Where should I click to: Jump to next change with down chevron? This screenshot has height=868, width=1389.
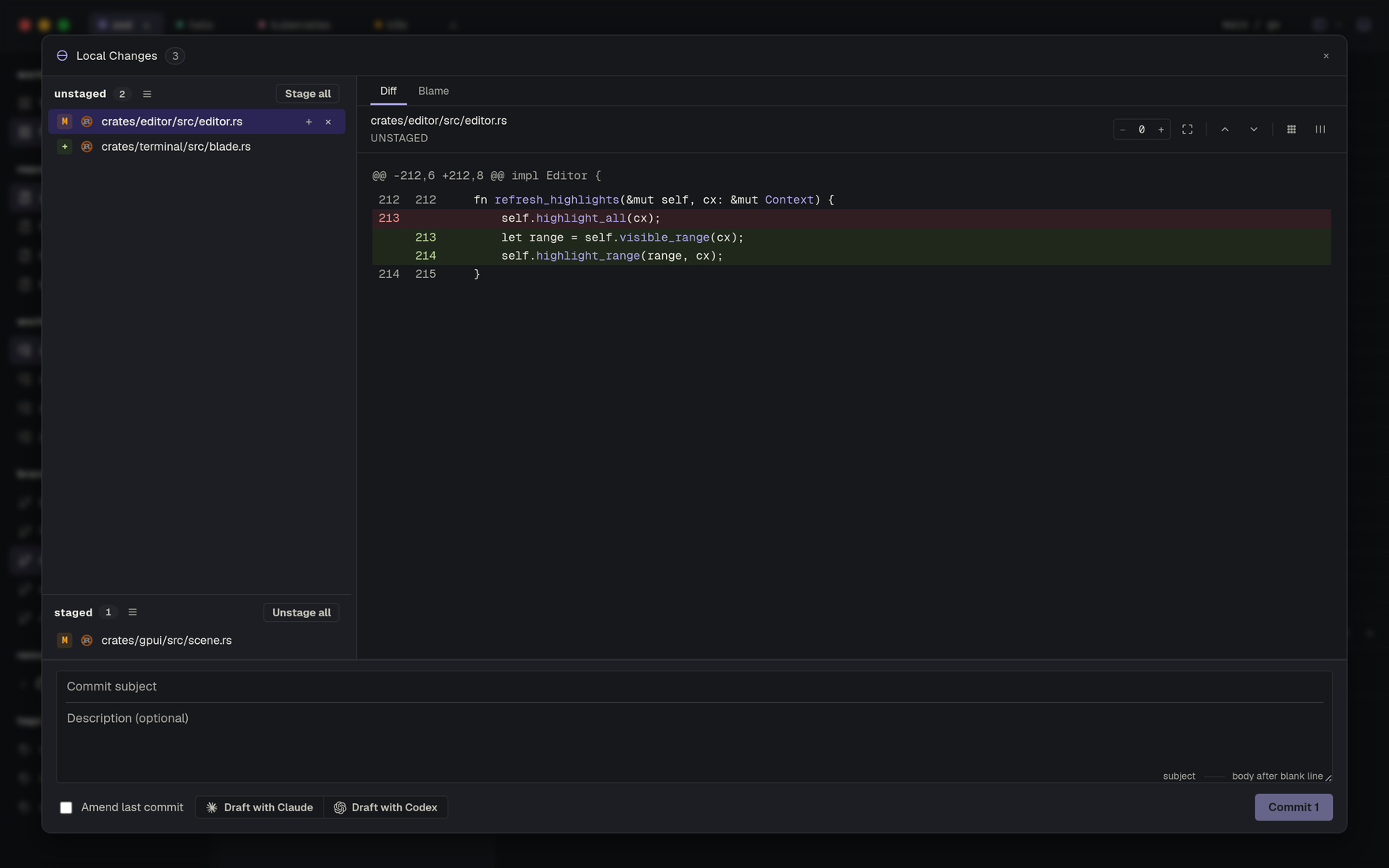coord(1254,129)
